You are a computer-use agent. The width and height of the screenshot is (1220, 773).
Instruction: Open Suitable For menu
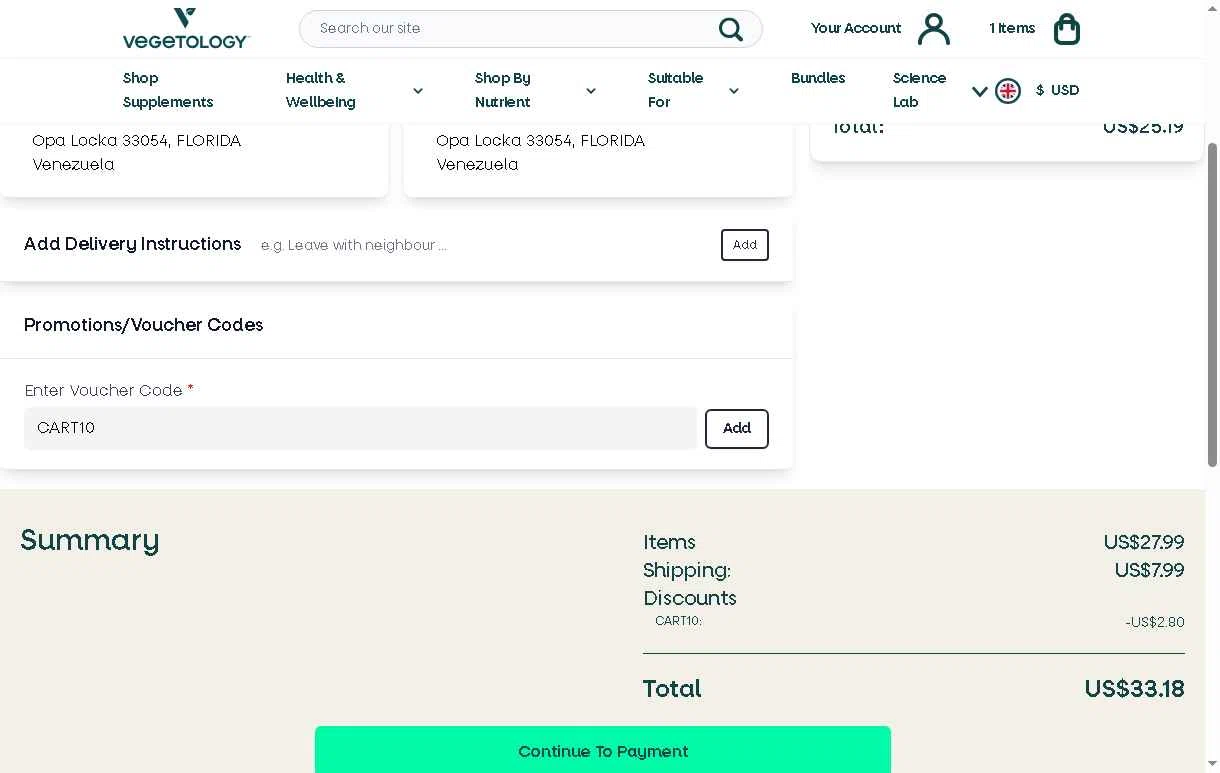[675, 90]
